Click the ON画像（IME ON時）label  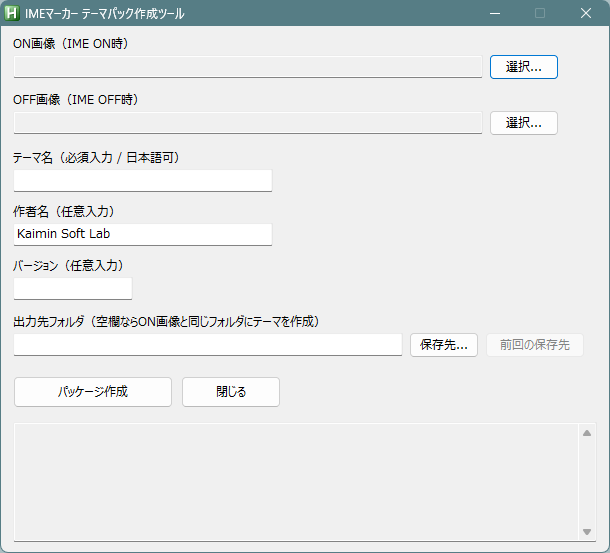pos(71,44)
